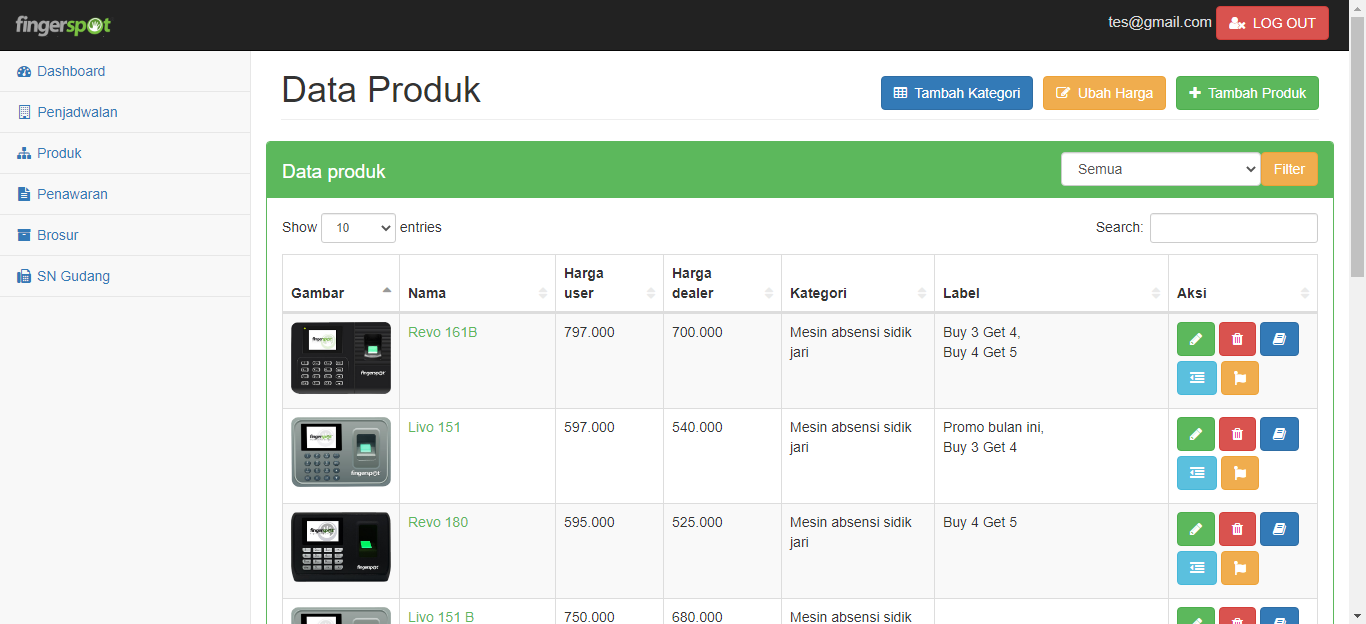The image size is (1366, 624).
Task: Expand the Semua category filter dropdown
Action: 1160,169
